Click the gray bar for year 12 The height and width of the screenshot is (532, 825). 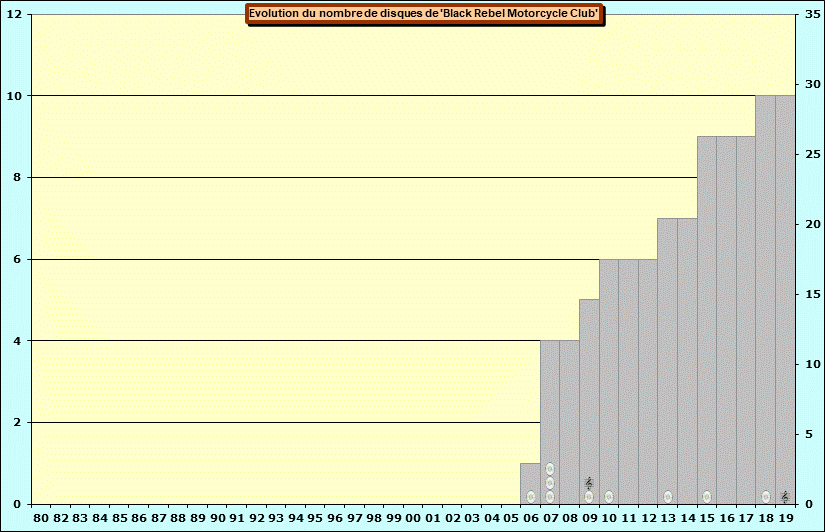click(x=648, y=380)
